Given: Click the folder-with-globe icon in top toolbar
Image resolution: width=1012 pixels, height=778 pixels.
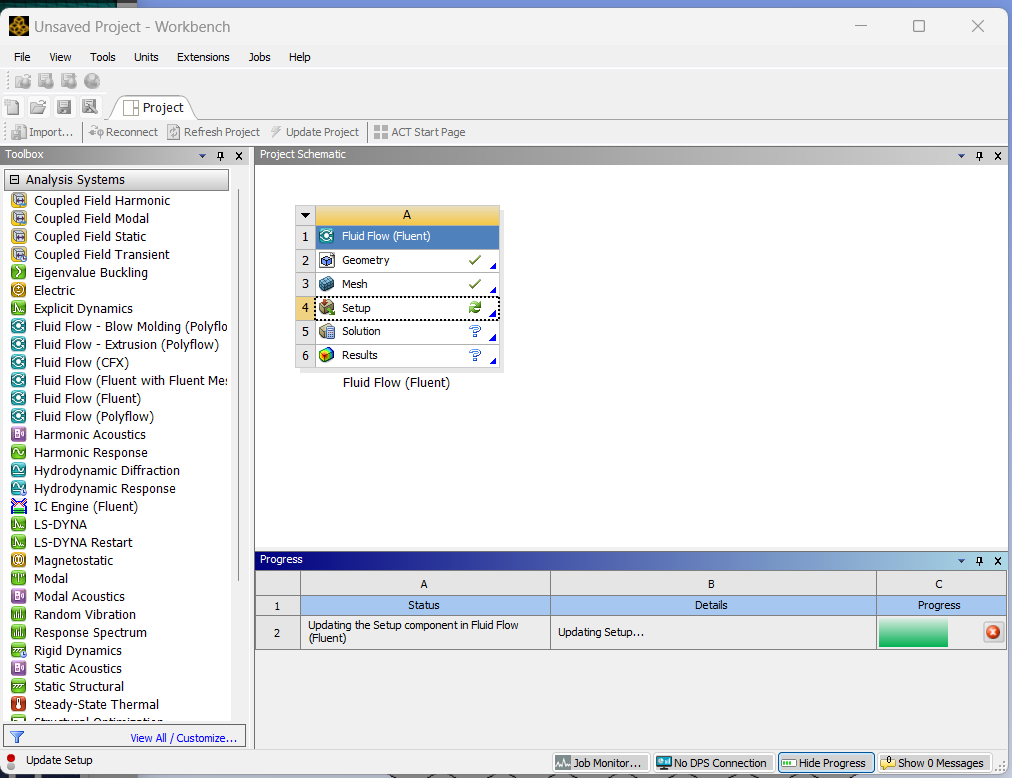Looking at the screenshot, I should pos(23,81).
